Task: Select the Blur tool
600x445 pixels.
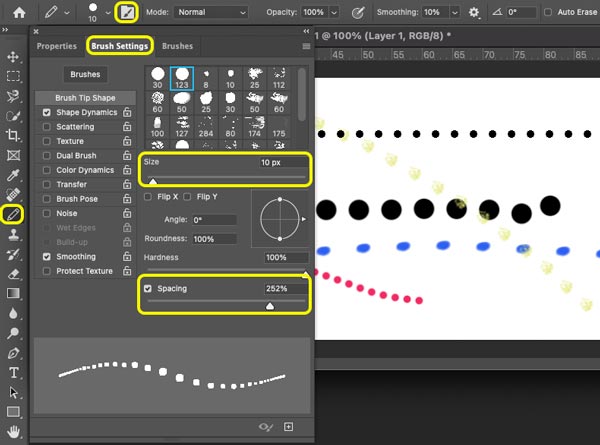Action: pyautogui.click(x=13, y=313)
